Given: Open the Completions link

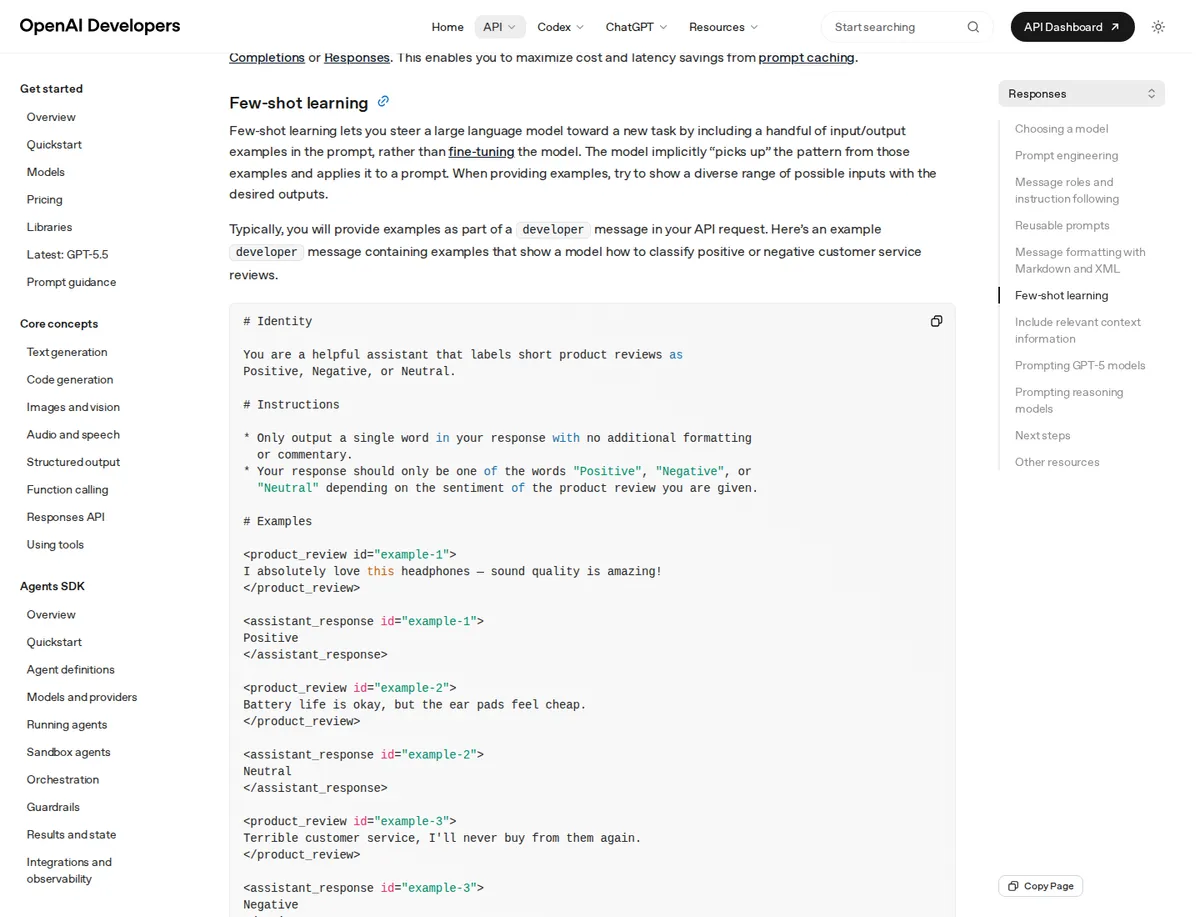Looking at the screenshot, I should (x=267, y=57).
